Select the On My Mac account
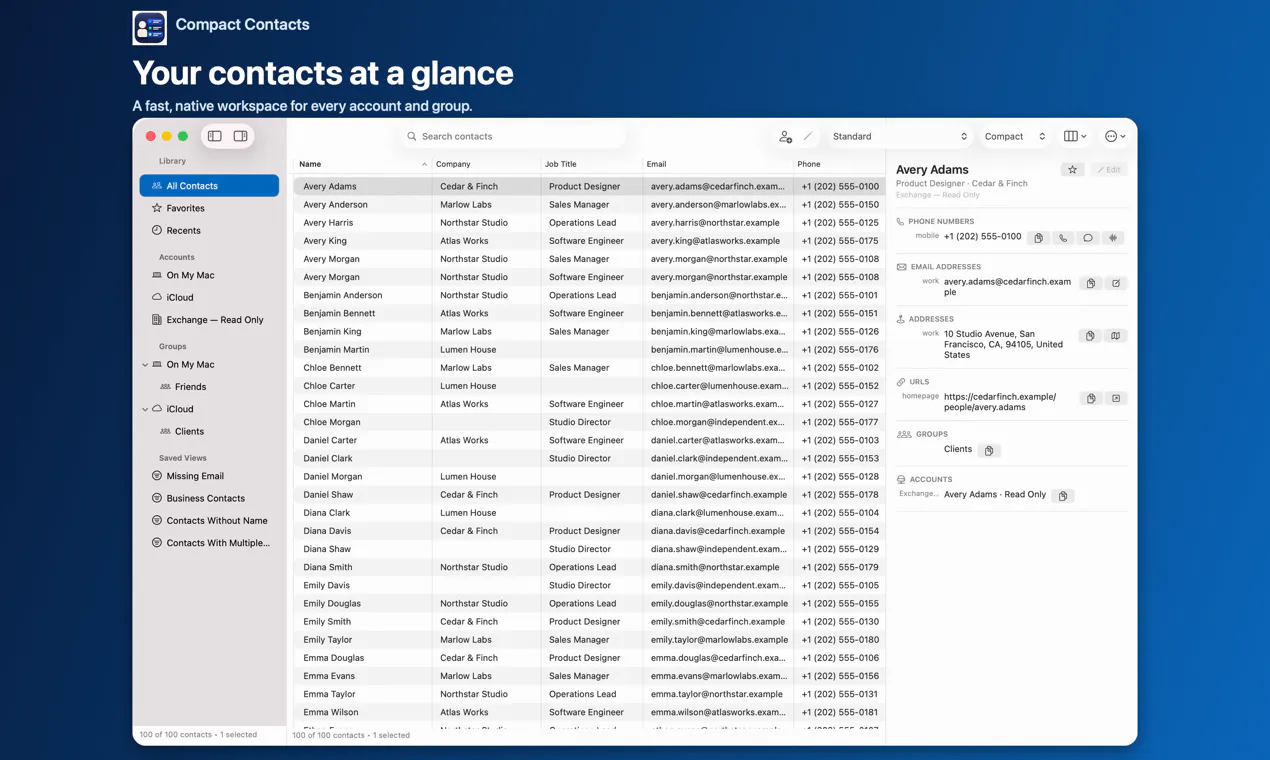The image size is (1270, 760). (x=209, y=275)
